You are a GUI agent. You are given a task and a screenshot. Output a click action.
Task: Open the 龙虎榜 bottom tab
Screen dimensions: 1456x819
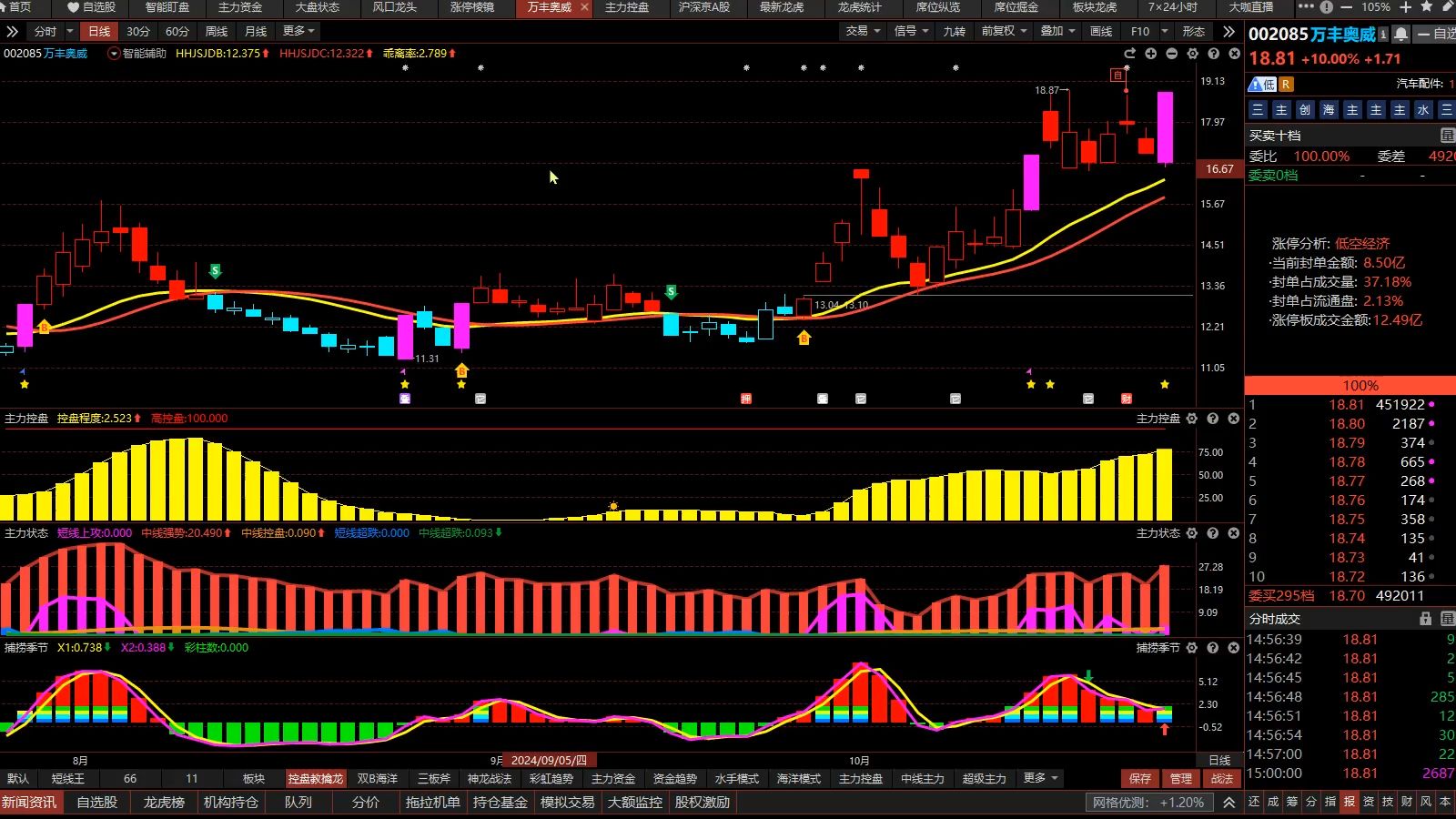click(x=164, y=803)
